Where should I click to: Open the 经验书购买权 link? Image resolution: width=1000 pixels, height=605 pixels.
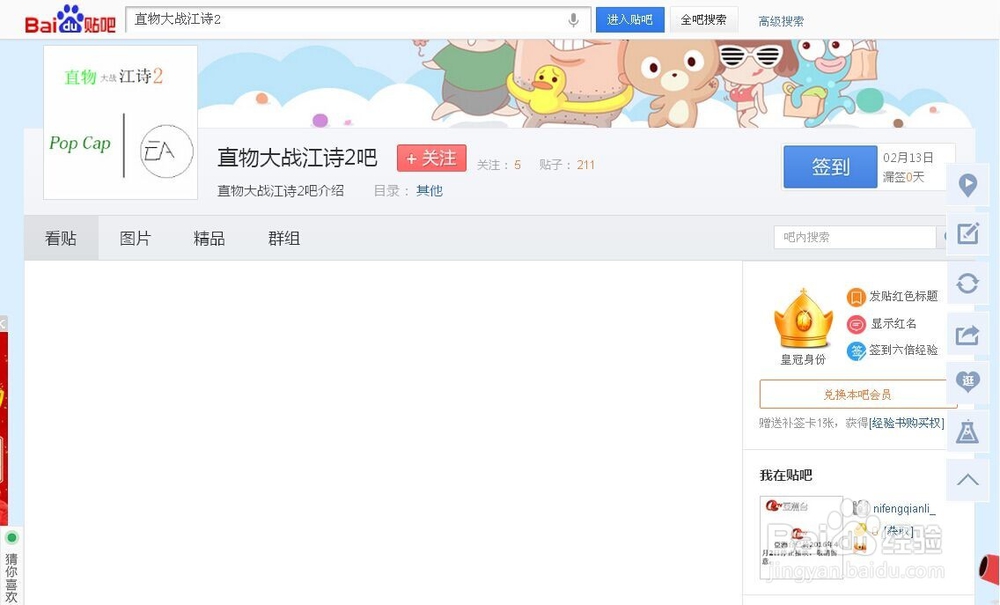coord(906,423)
